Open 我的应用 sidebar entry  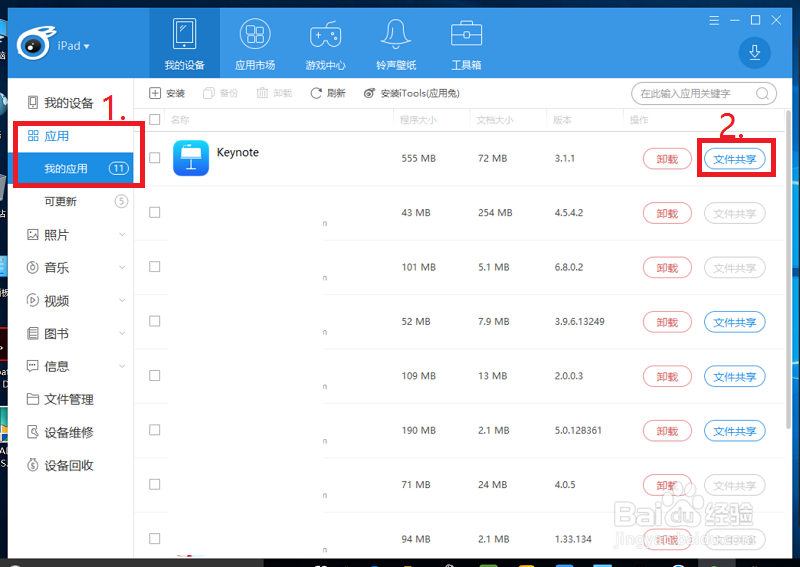[x=70, y=168]
